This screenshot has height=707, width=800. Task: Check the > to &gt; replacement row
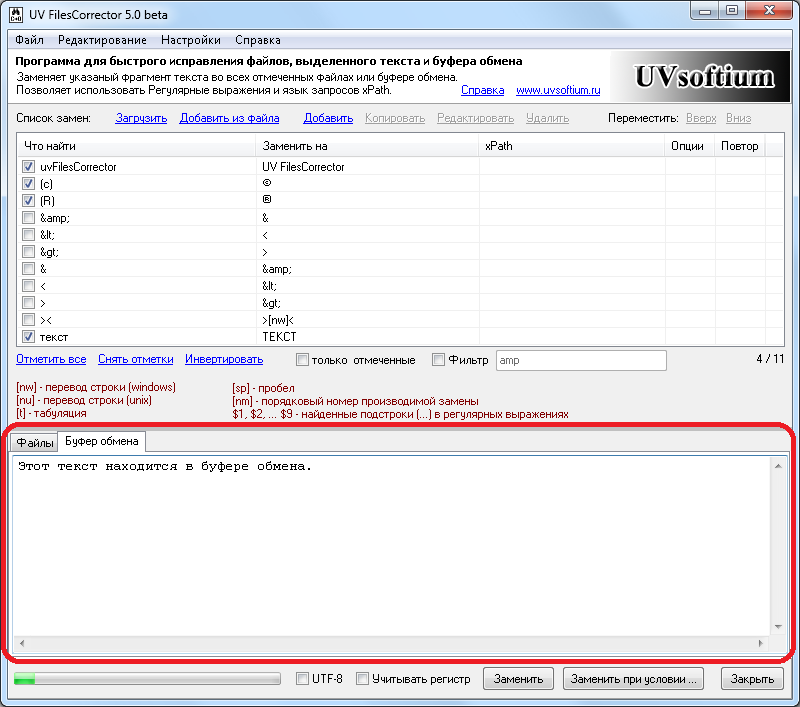[x=28, y=302]
